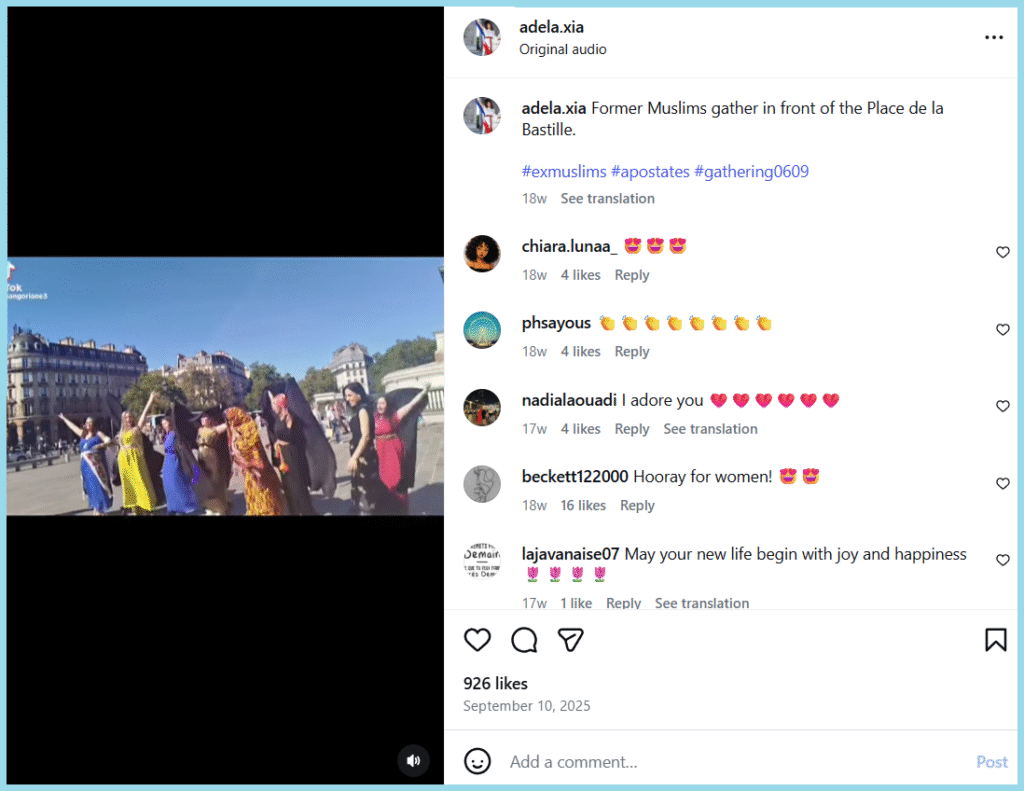This screenshot has width=1024, height=791.
Task: Like chiara.lunaa_'s comment
Action: click(1002, 253)
